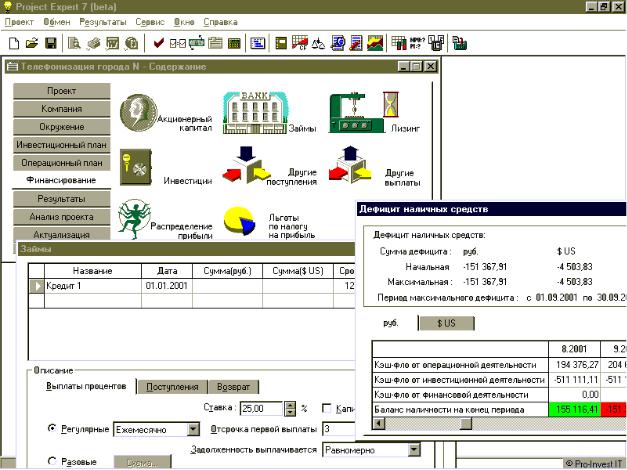
Task: Click the Ставка stepper arrows
Action: [290, 408]
